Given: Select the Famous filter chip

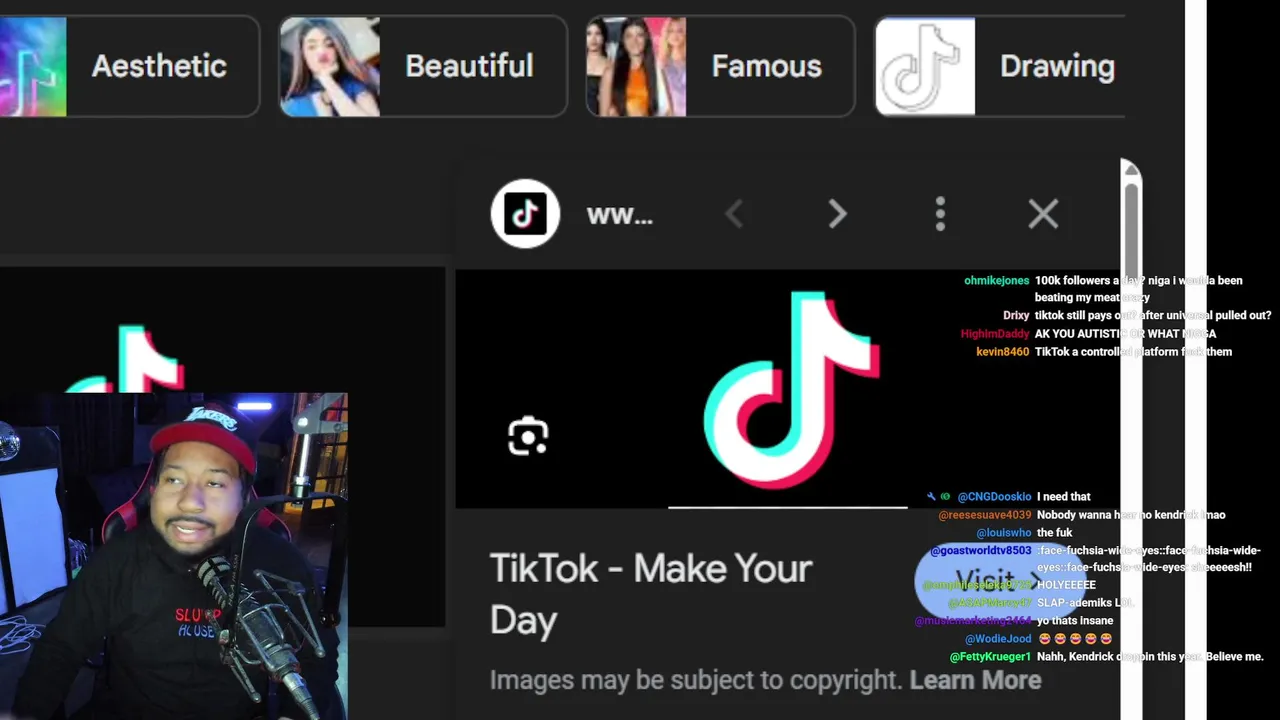Looking at the screenshot, I should click(x=720, y=66).
